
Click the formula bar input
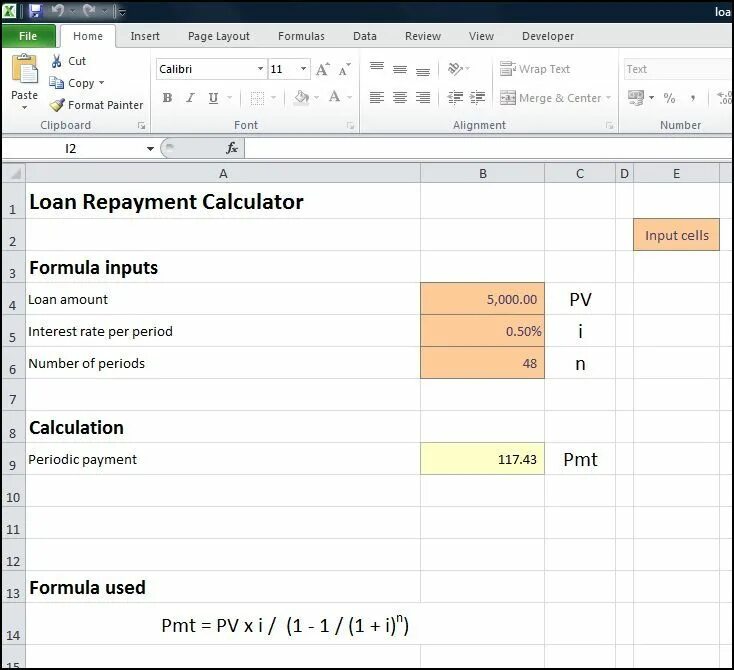pos(488,148)
